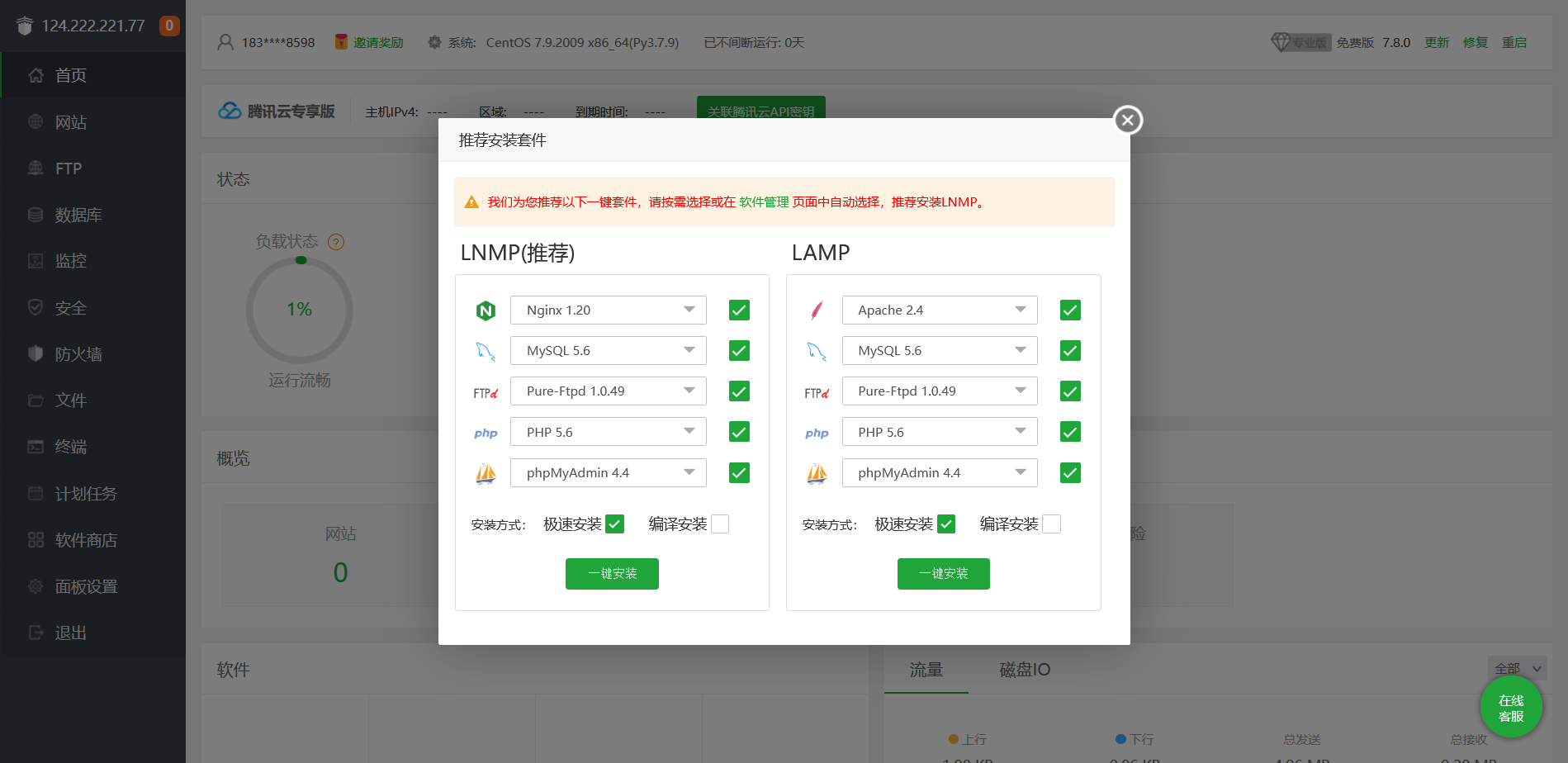Click the Apache feather icon in LAMP
The image size is (1568, 763).
[817, 310]
